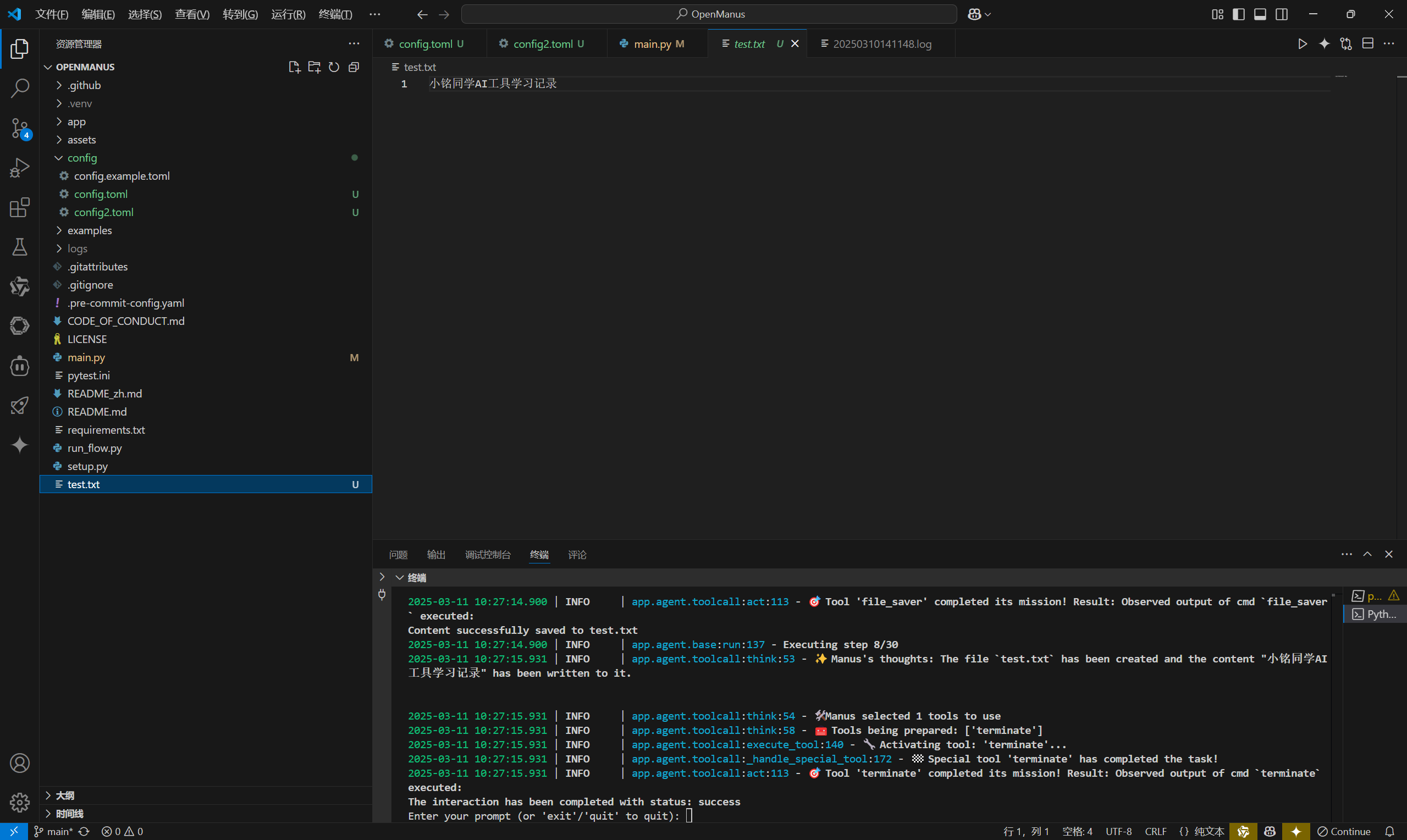Switch to the main.py editor tab
Viewport: 1407px width, 840px height.
(x=652, y=44)
